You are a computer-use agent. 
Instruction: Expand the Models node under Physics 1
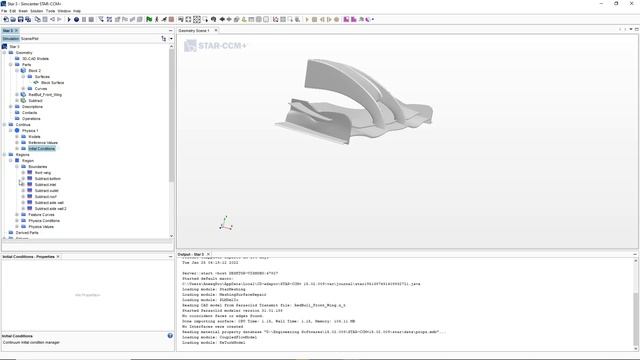(17, 136)
